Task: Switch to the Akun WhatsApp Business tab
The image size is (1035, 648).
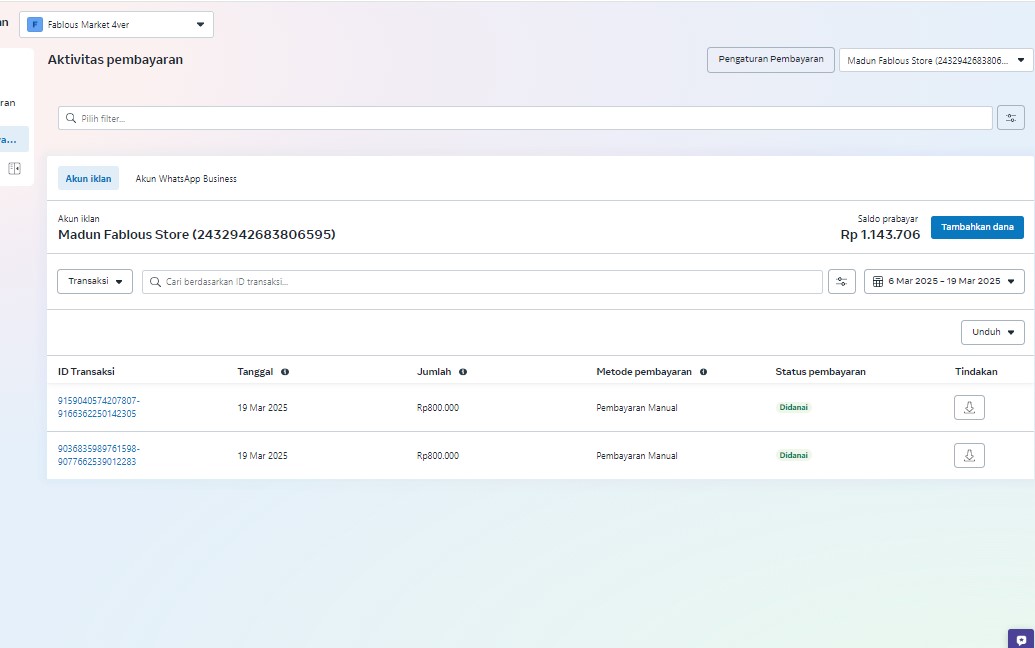Action: (x=186, y=179)
